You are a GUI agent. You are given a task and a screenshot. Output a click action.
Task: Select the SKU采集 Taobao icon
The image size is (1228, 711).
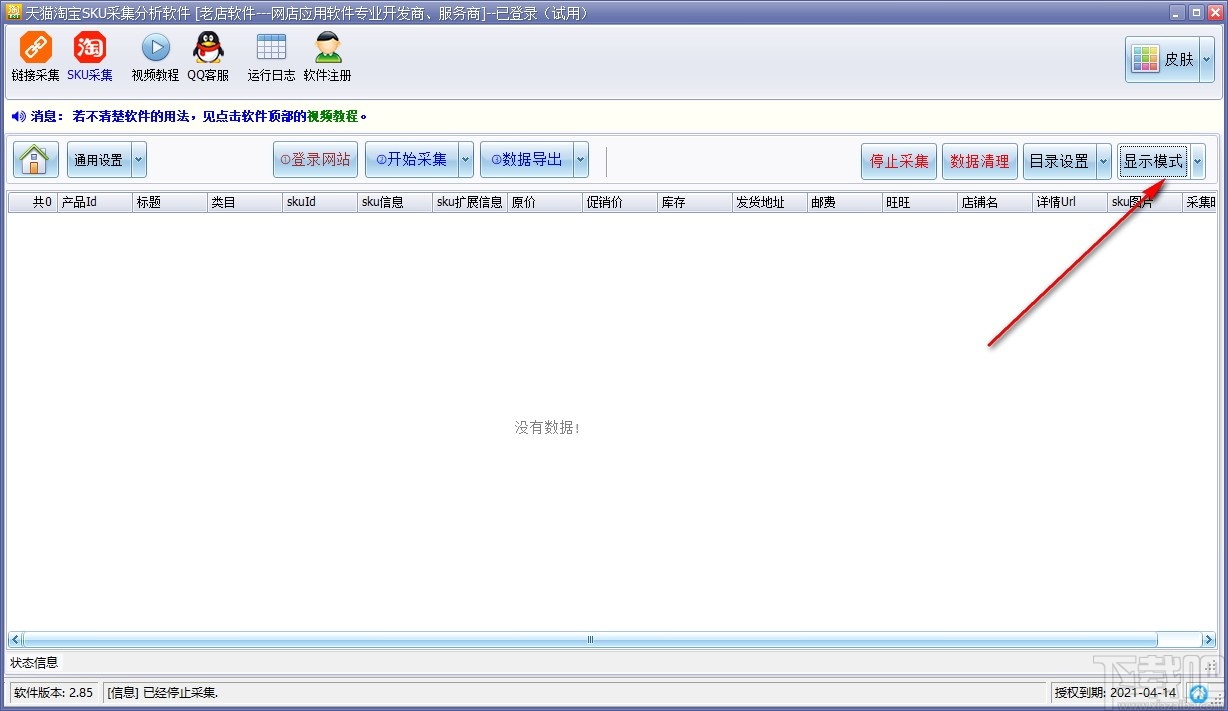click(x=90, y=57)
